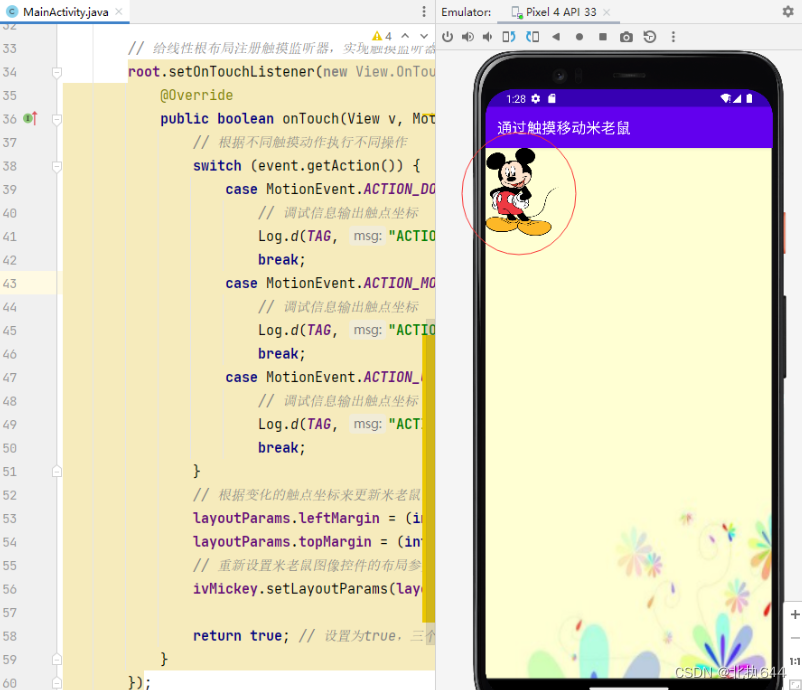
Task: Zoom out emulator with minus button
Action: pyautogui.click(x=795, y=638)
